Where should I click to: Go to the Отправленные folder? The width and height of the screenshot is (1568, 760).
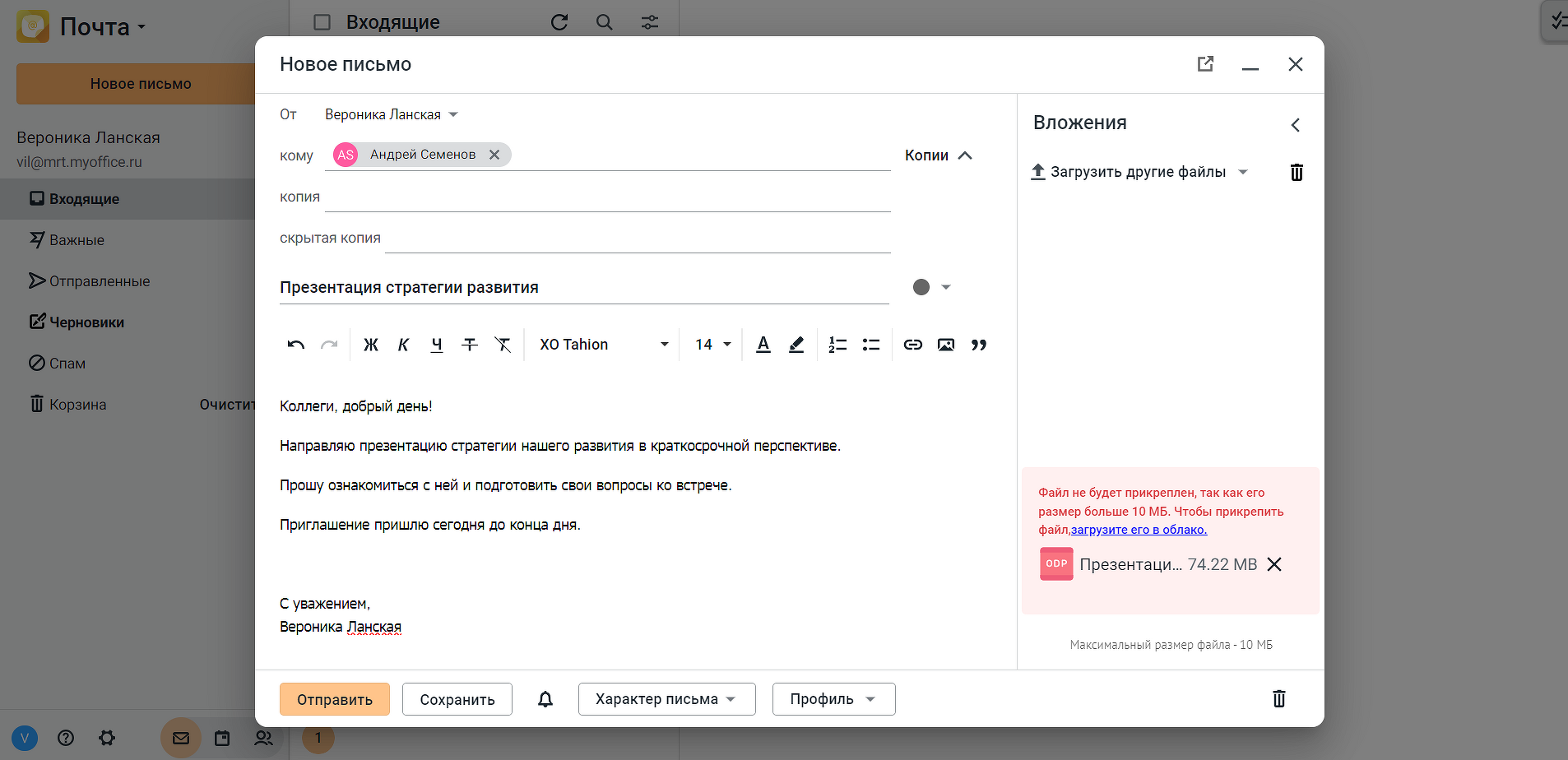[99, 281]
